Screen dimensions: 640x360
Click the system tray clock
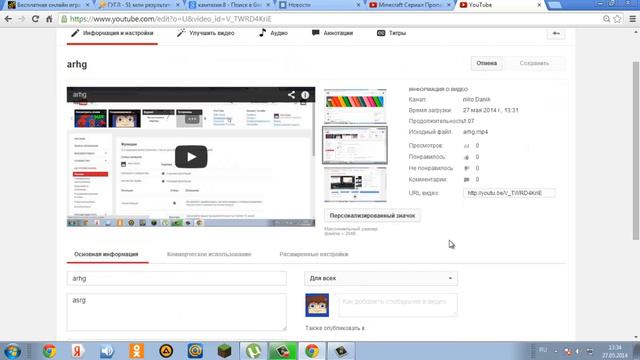pos(614,351)
